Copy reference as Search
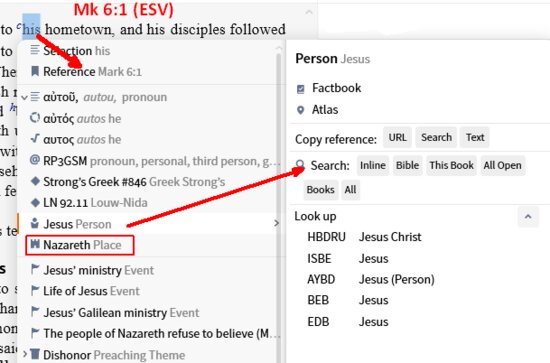550x363 pixels. coord(436,137)
